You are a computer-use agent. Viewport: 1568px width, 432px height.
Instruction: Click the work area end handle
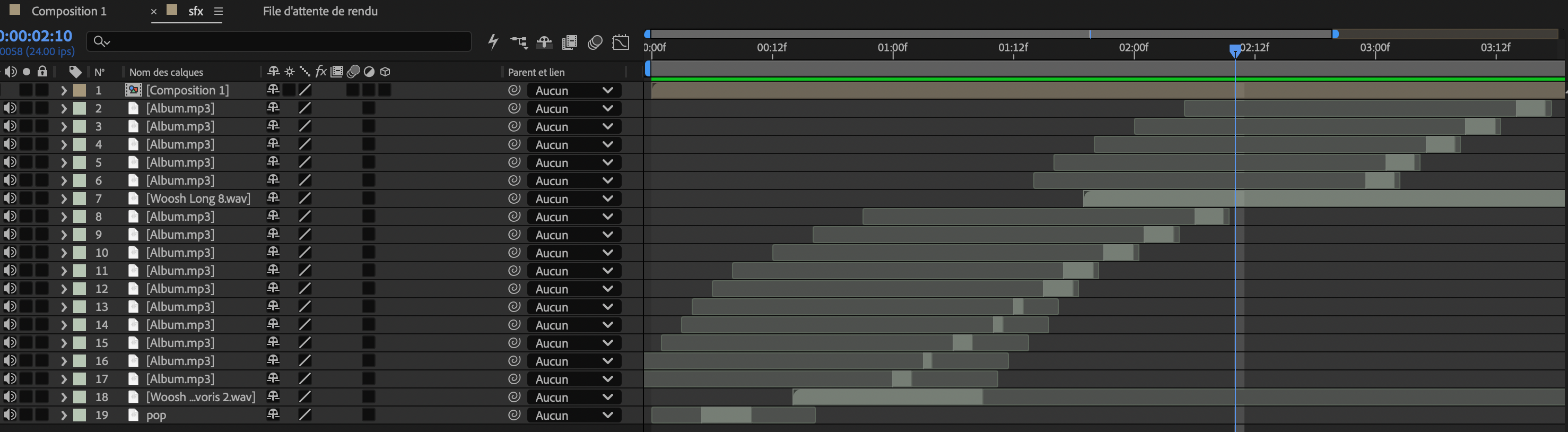[1335, 34]
